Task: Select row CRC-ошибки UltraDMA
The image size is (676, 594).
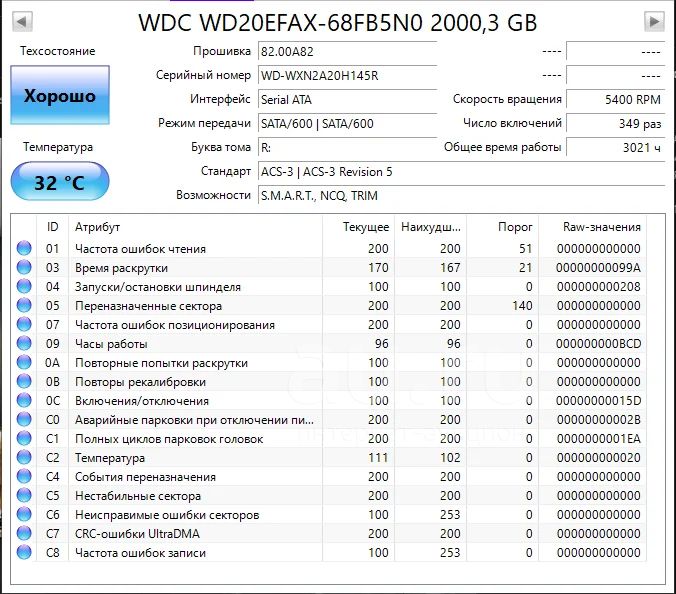Action: 329,533
